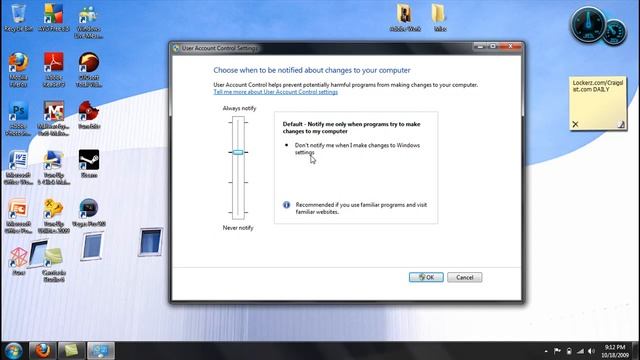The height and width of the screenshot is (360, 640).
Task: Set the UAC slider to Never notify bottom tick
Action: [x=238, y=213]
